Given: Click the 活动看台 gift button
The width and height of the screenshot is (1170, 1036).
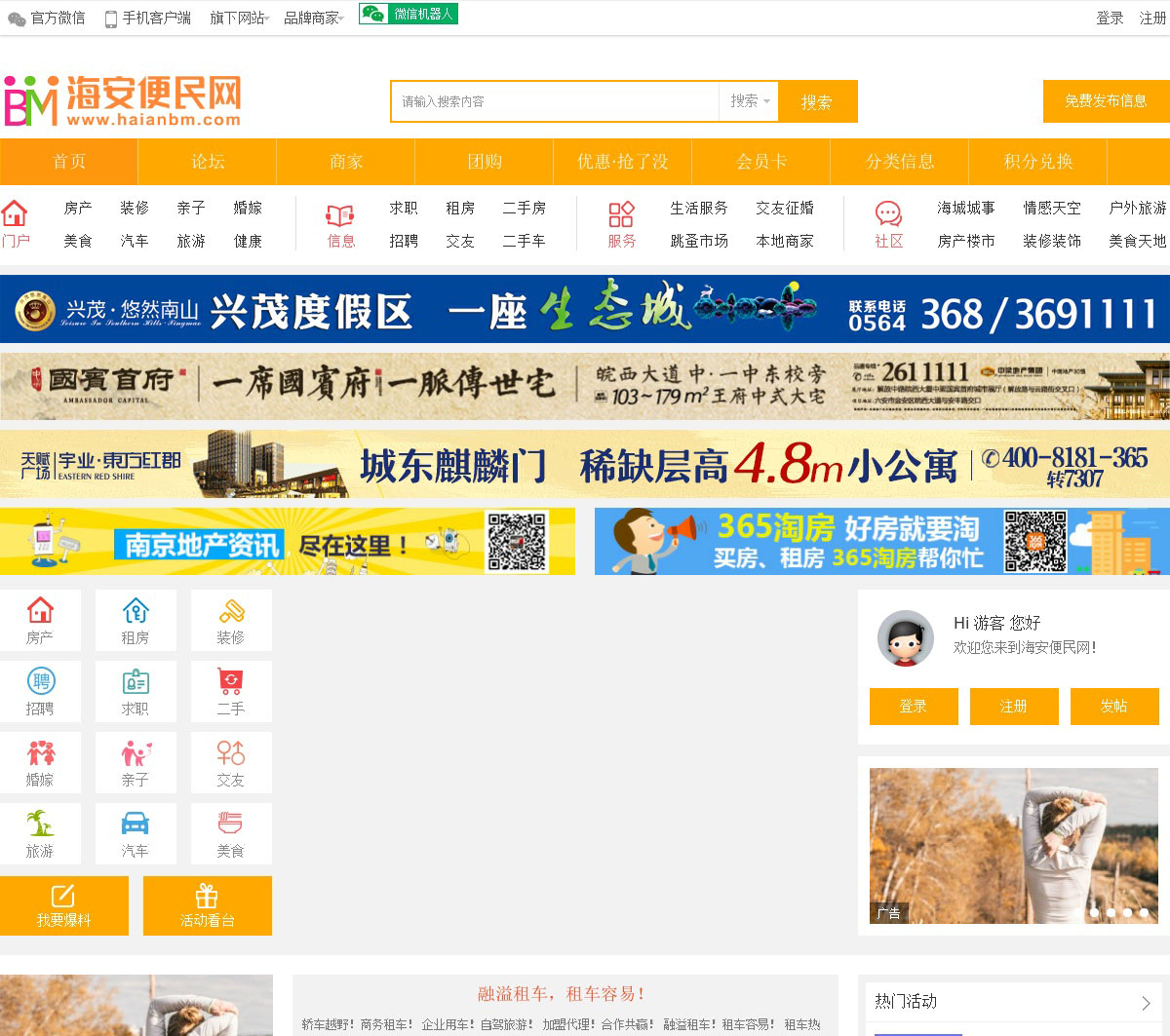Looking at the screenshot, I should (208, 905).
